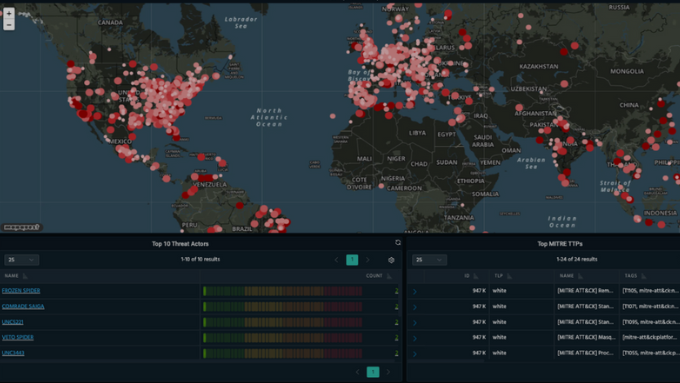This screenshot has width=680, height=383.
Task: Refresh the Top 10 Threat Actors panel
Action: click(398, 243)
